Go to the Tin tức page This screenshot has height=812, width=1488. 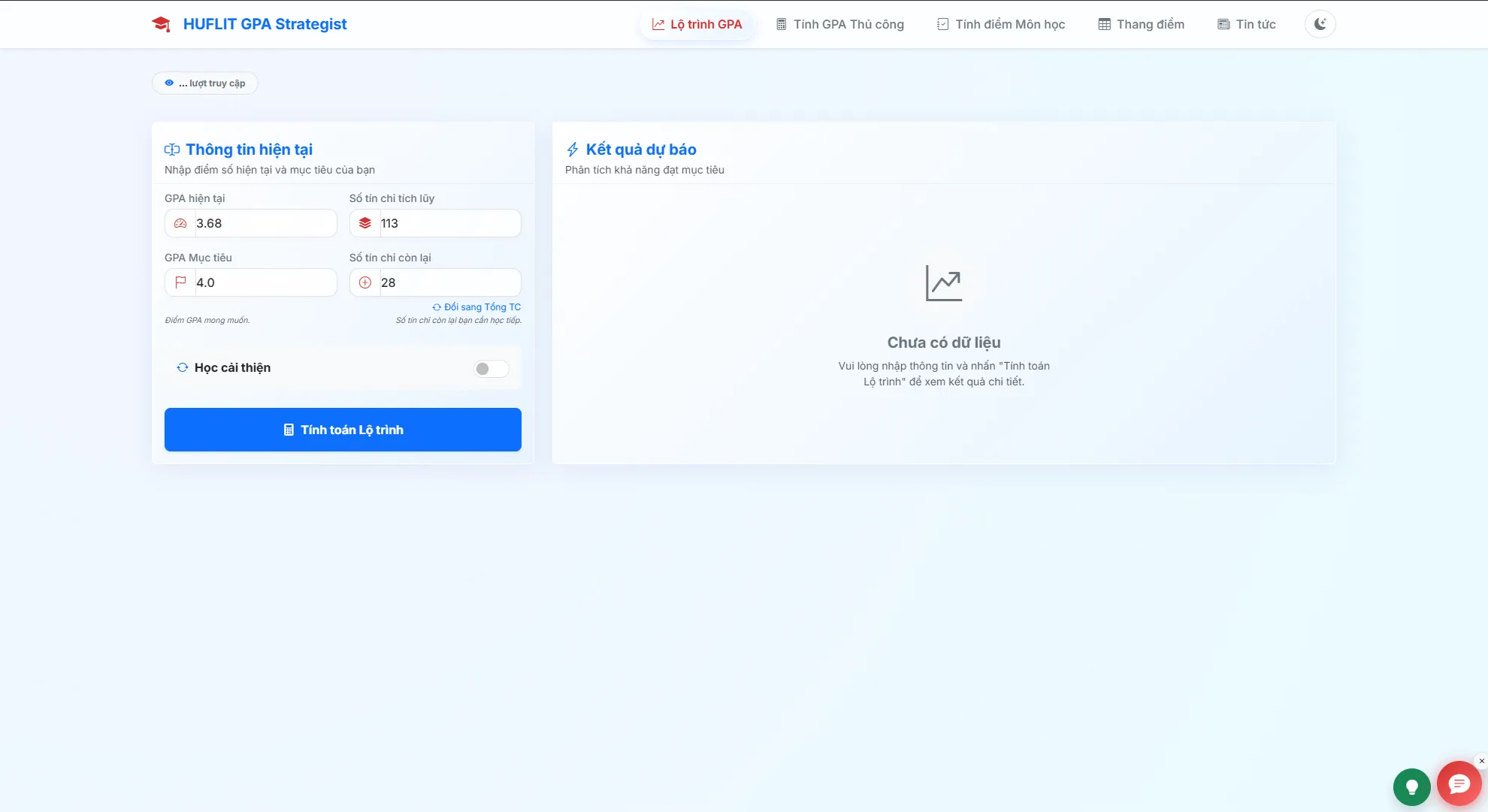point(1245,23)
